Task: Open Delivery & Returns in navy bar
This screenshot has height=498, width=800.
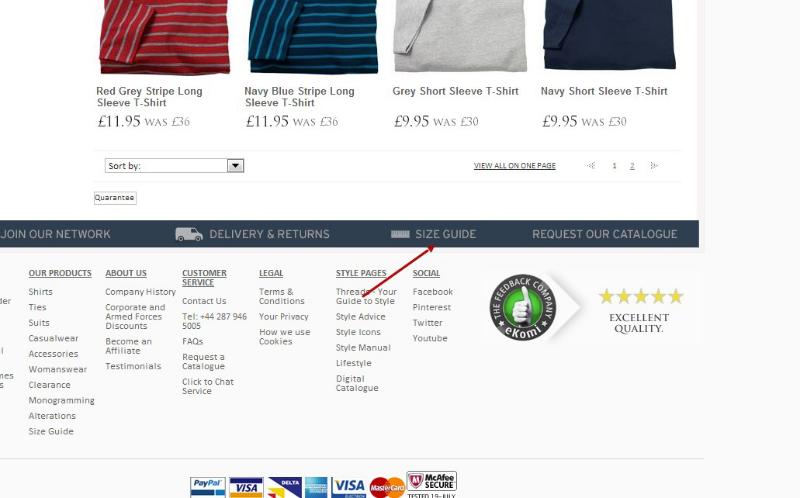Action: 268,234
